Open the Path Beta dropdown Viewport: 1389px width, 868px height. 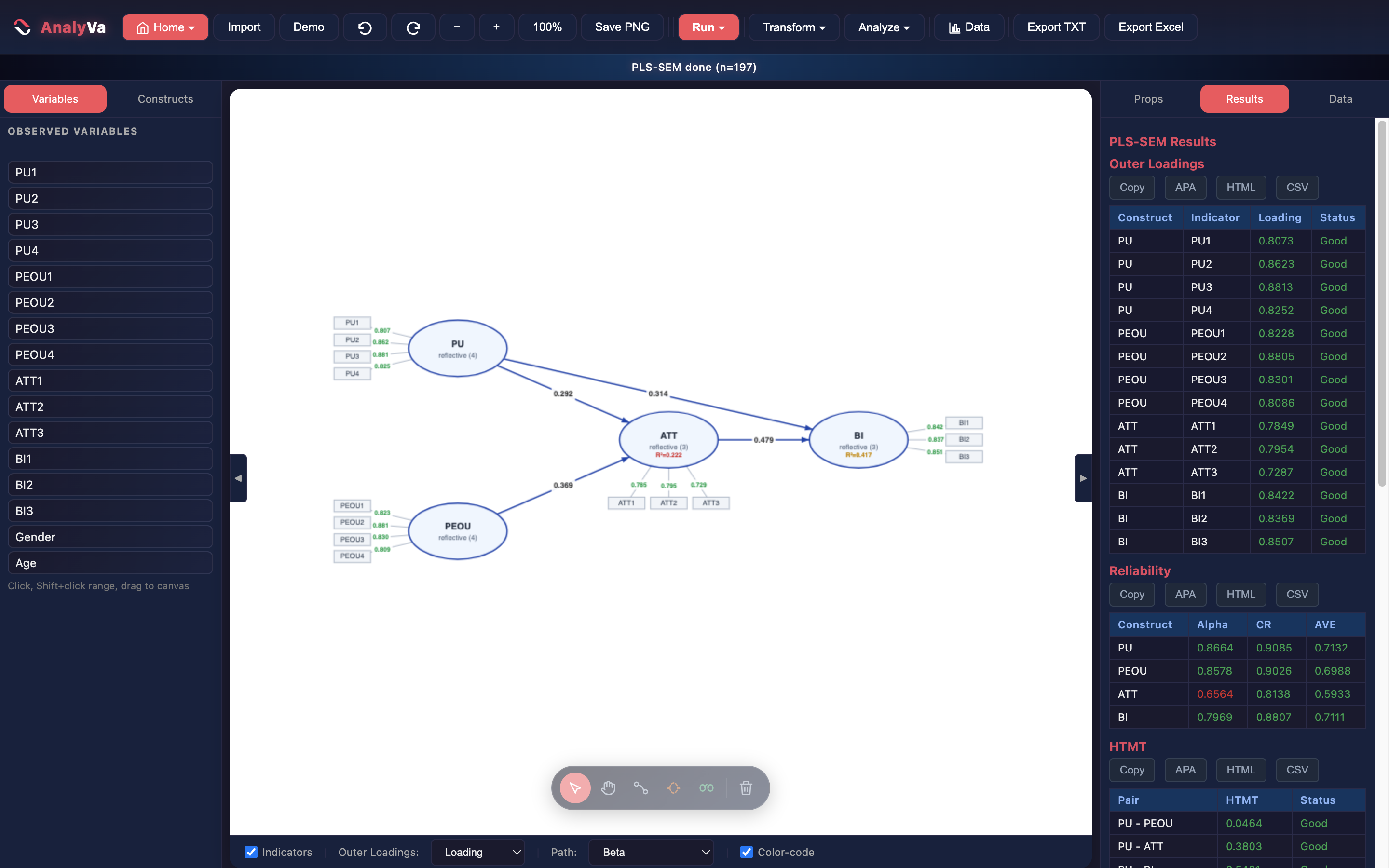(x=651, y=852)
